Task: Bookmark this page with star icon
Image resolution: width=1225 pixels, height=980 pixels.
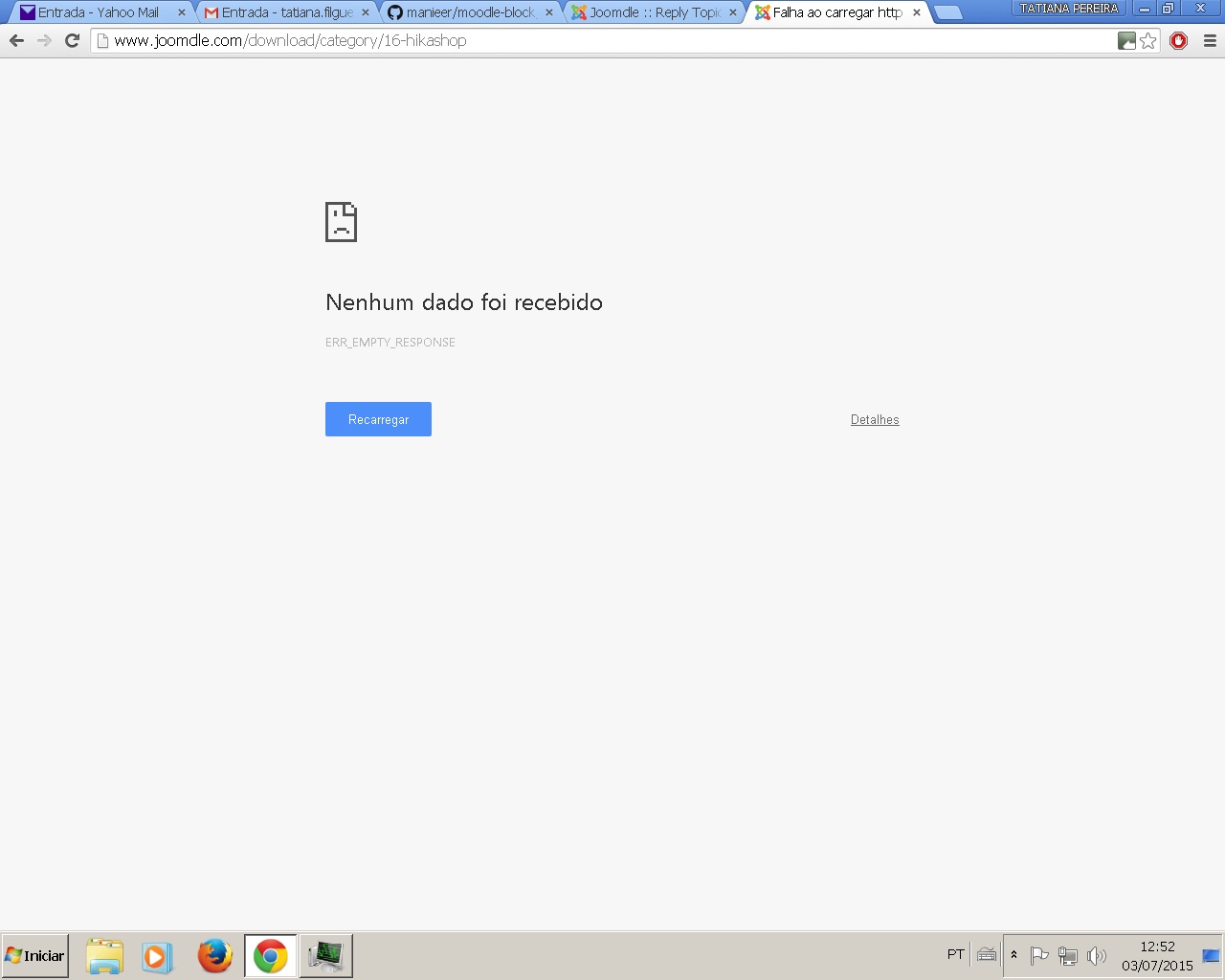Action: point(1148,40)
